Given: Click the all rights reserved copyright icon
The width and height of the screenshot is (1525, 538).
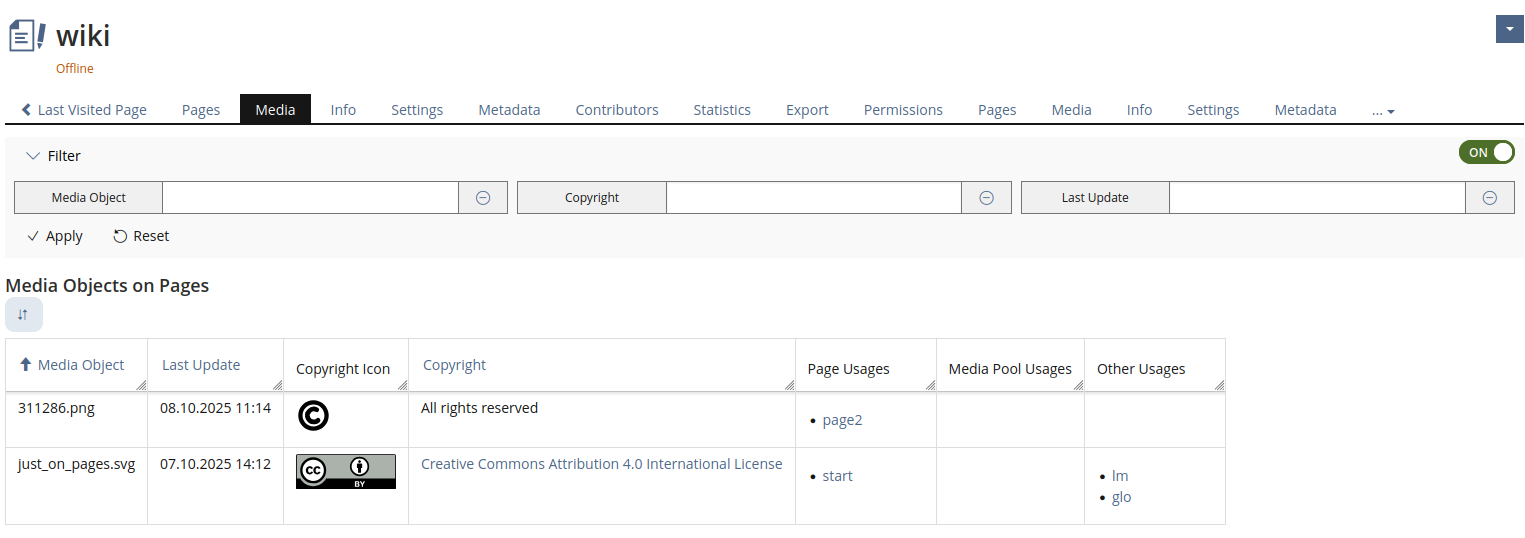Looking at the screenshot, I should click(x=313, y=415).
